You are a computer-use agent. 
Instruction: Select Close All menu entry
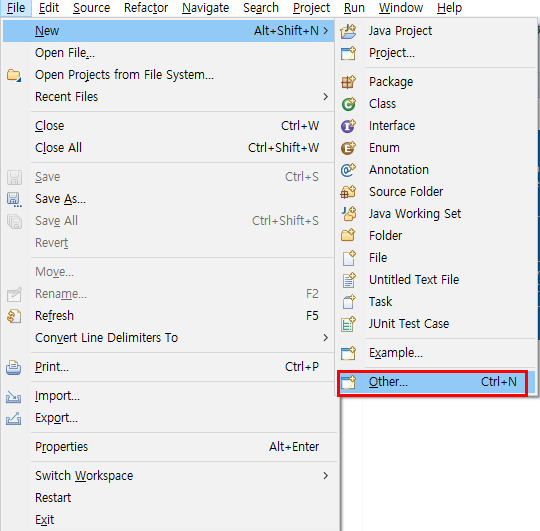[168, 148]
